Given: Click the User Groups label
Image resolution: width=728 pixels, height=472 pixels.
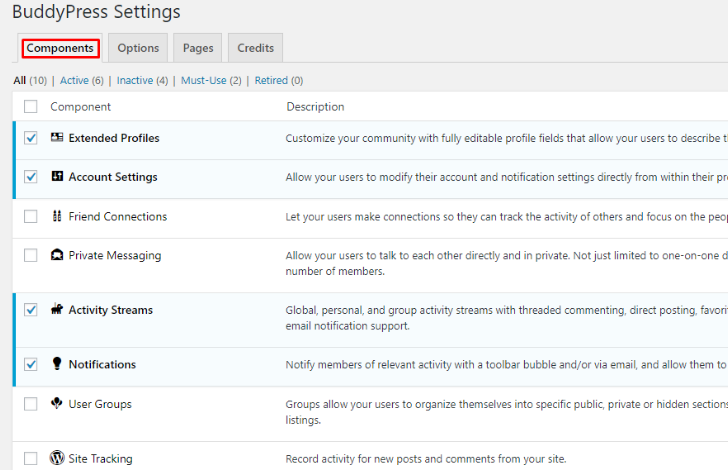Looking at the screenshot, I should (100, 404).
